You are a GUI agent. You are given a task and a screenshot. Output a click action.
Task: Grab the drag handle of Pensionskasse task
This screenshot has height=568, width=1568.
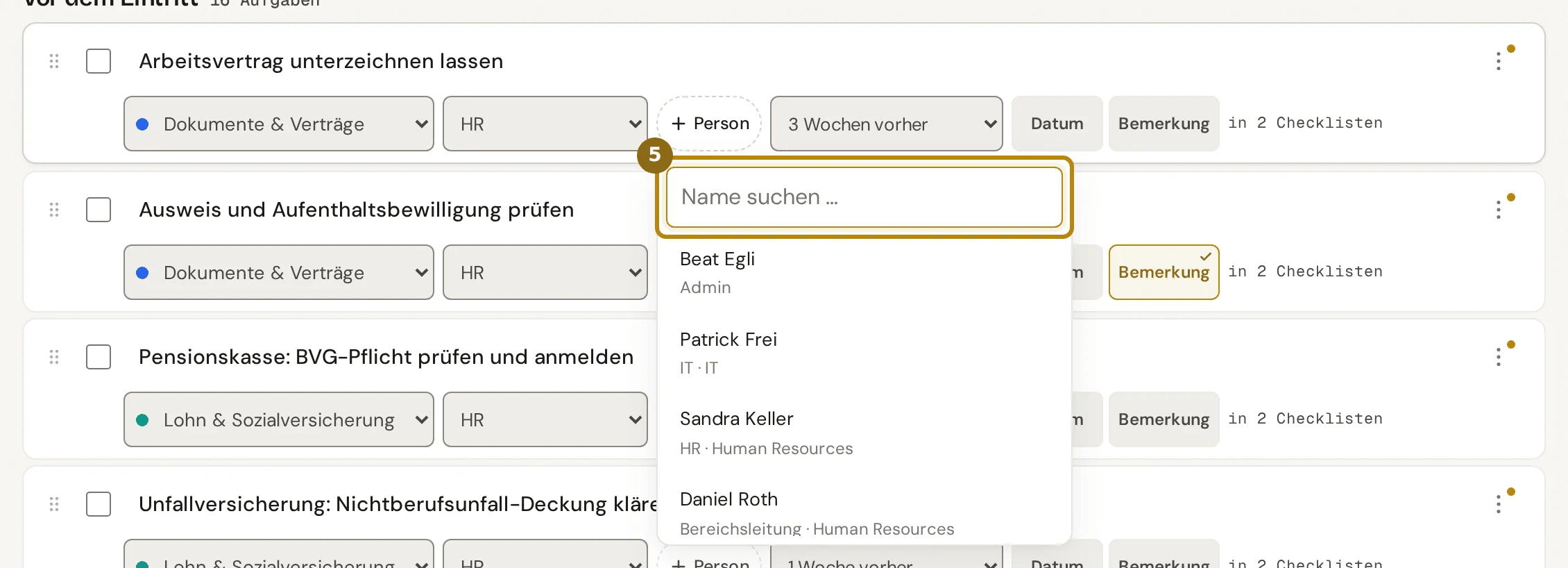tap(54, 357)
